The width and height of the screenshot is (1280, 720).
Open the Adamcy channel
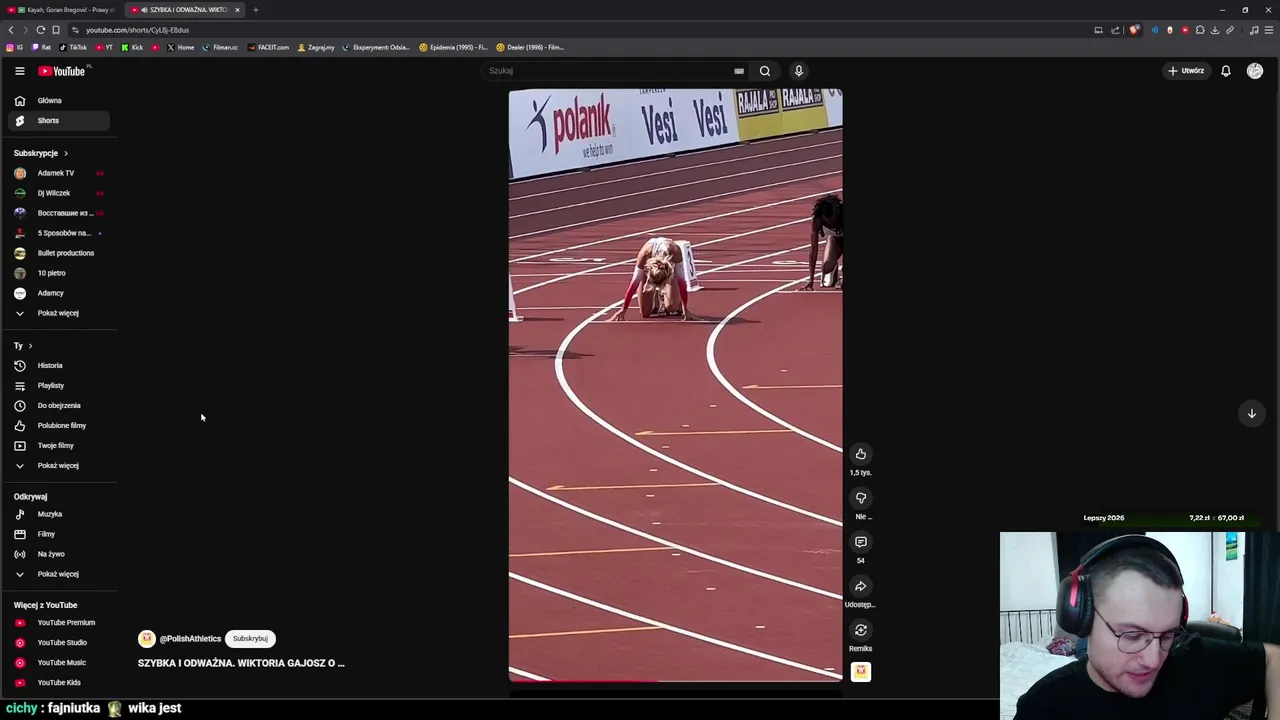58,293
